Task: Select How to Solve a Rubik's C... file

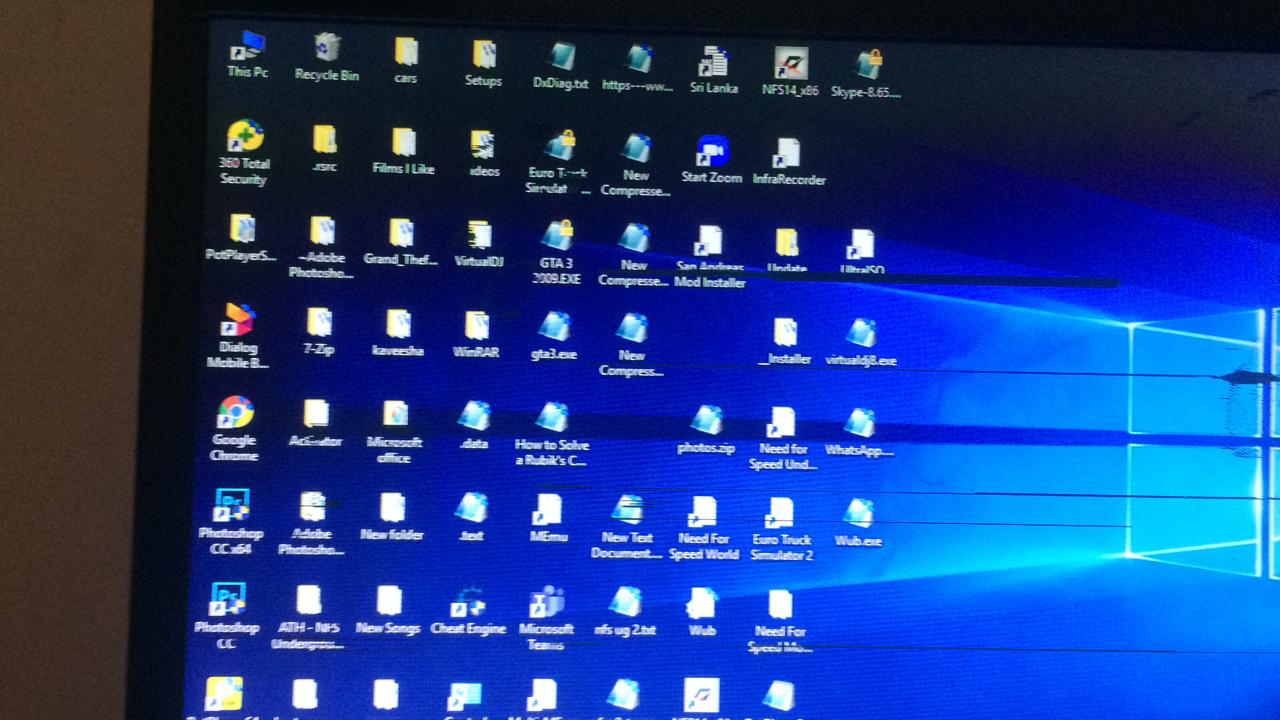Action: (x=552, y=435)
